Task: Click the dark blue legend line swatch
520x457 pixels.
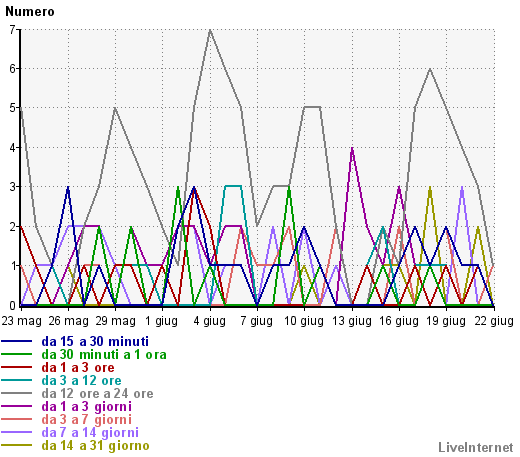Action: pyautogui.click(x=17, y=341)
